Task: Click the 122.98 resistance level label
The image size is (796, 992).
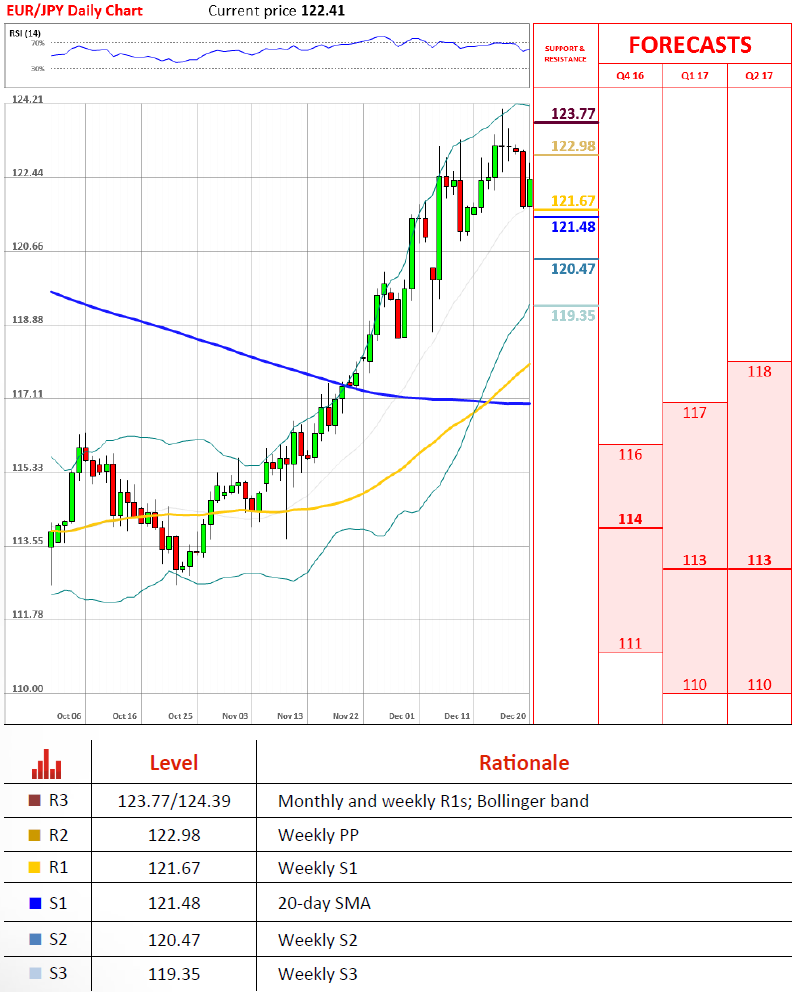Action: coord(573,146)
